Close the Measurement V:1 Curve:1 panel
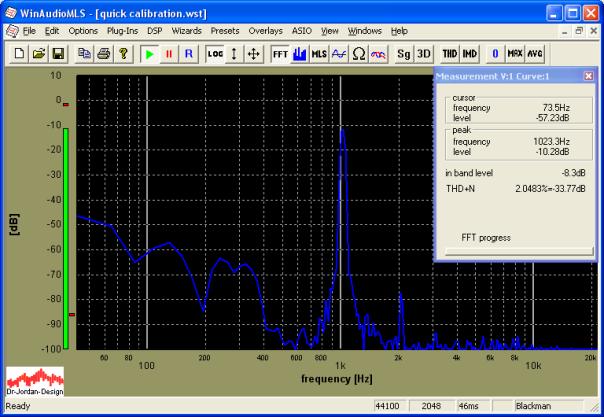604x417 pixels. pyautogui.click(x=588, y=76)
